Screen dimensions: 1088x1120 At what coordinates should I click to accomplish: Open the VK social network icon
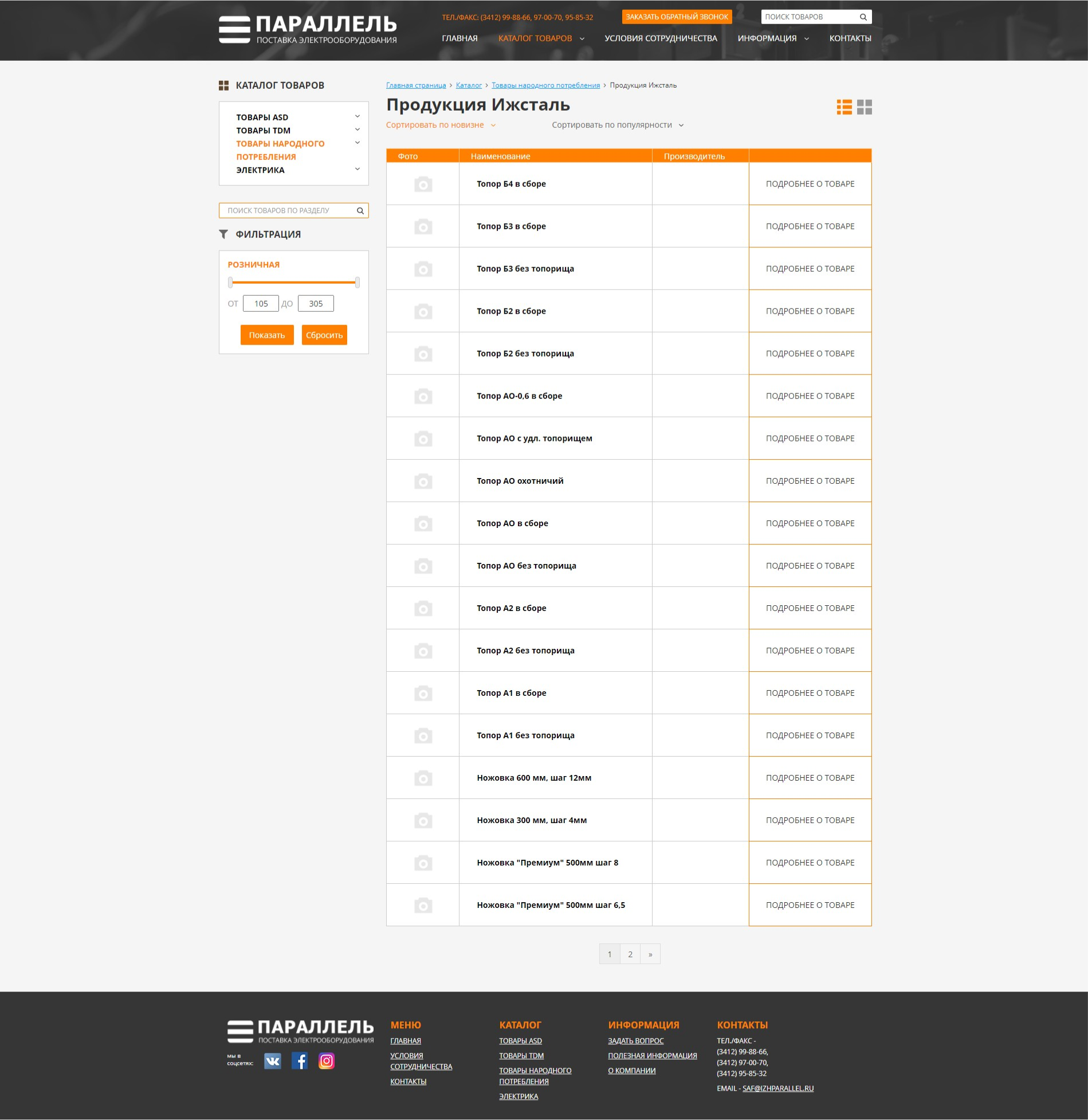pyautogui.click(x=273, y=1061)
